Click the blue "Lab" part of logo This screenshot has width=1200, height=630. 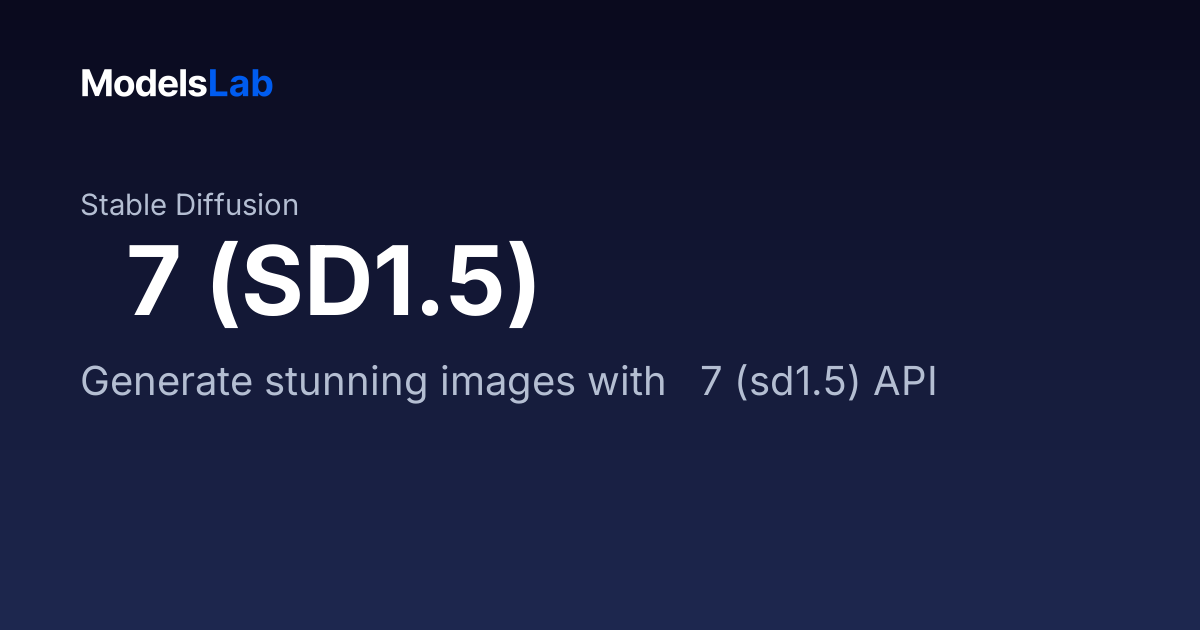point(241,84)
